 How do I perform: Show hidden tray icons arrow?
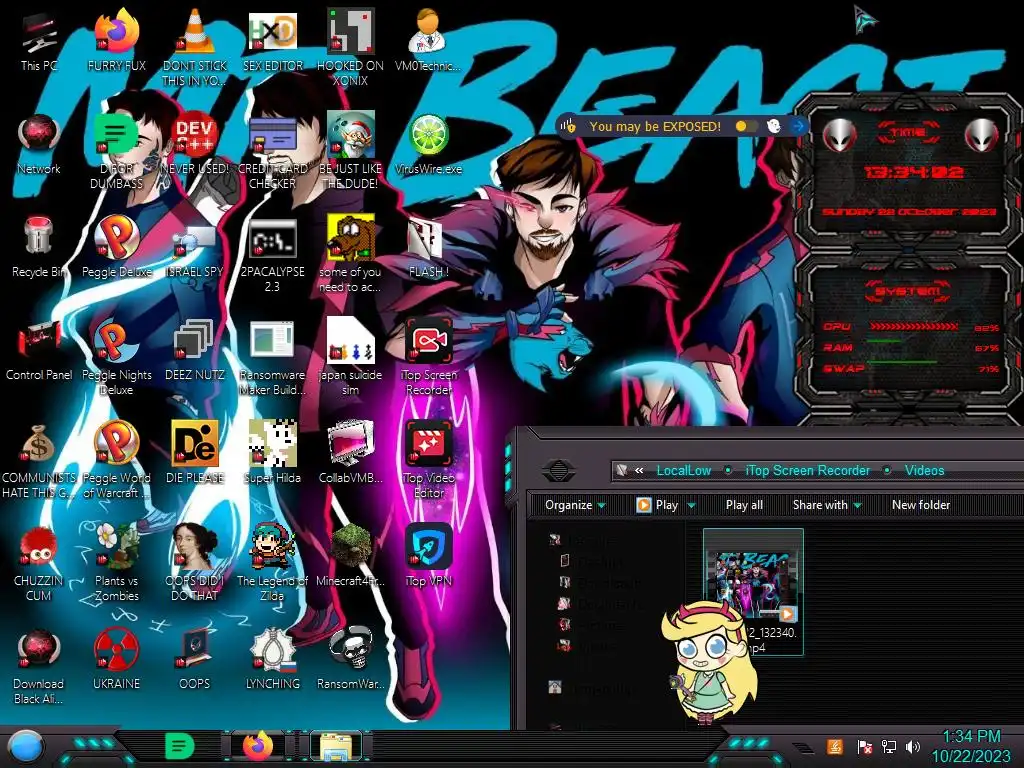[805, 748]
